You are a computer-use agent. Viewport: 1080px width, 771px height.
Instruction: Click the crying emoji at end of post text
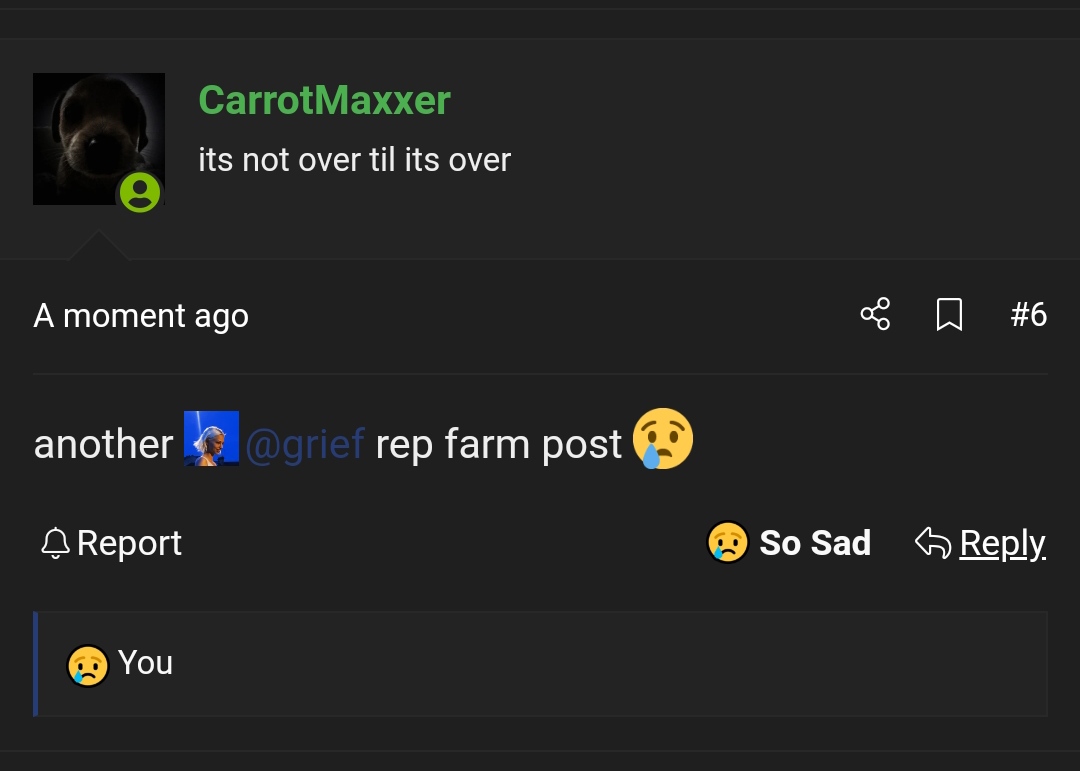pos(663,439)
